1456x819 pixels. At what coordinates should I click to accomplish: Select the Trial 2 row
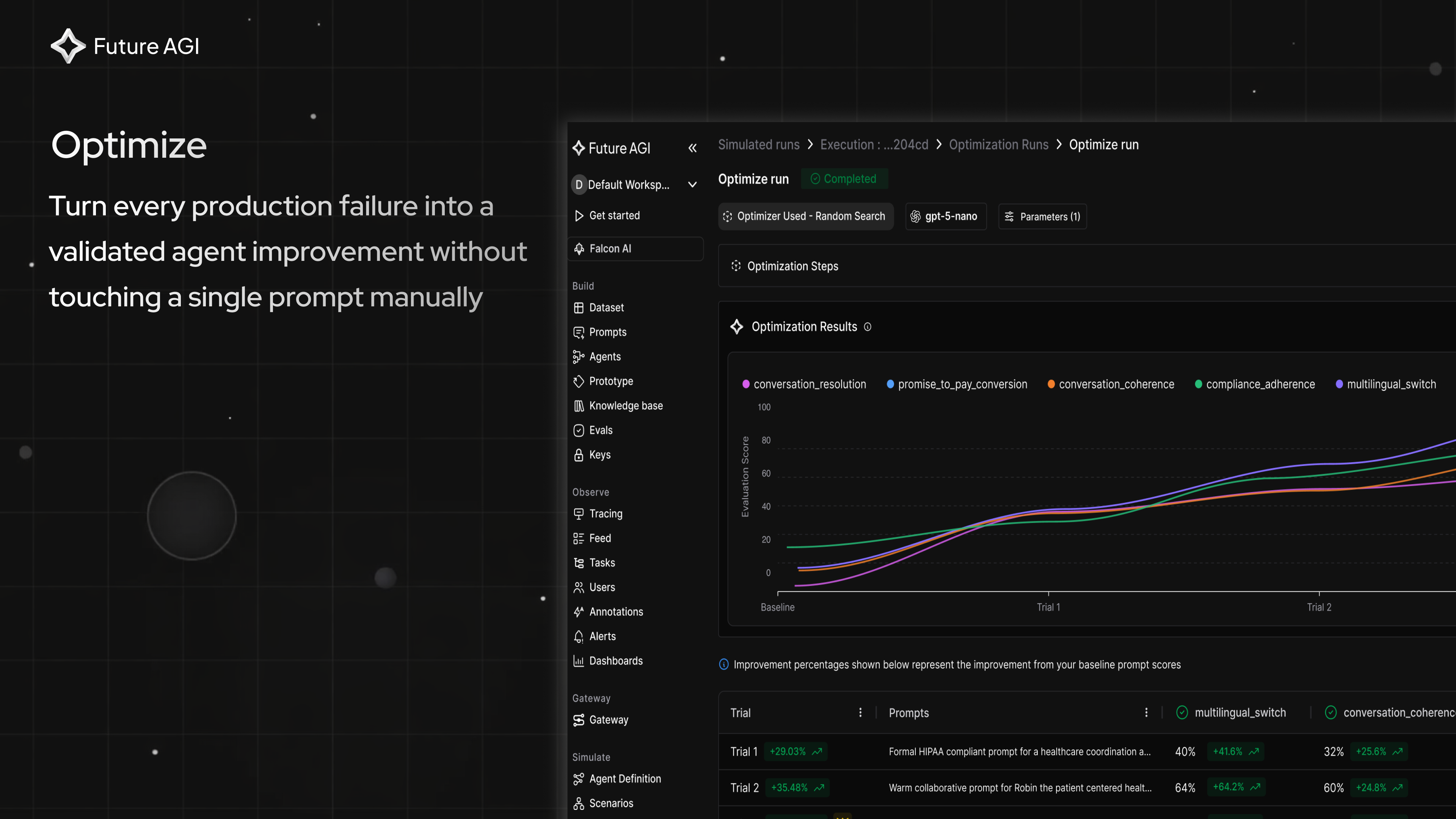1087,788
